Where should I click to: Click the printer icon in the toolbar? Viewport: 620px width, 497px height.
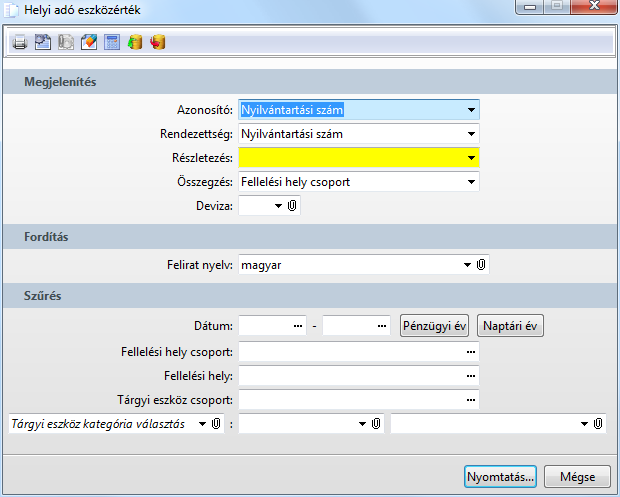tap(20, 42)
